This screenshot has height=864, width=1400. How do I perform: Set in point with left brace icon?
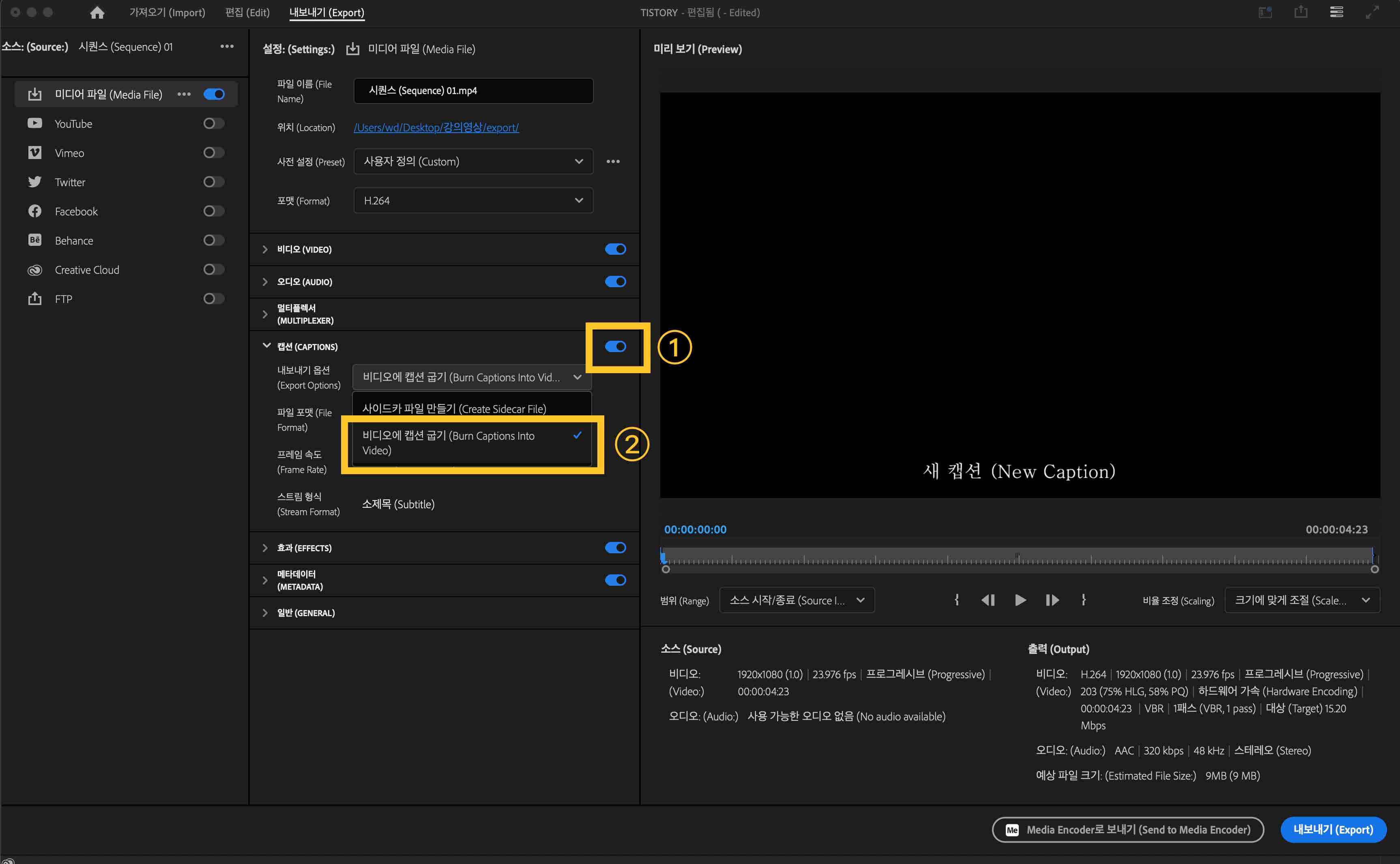click(957, 600)
